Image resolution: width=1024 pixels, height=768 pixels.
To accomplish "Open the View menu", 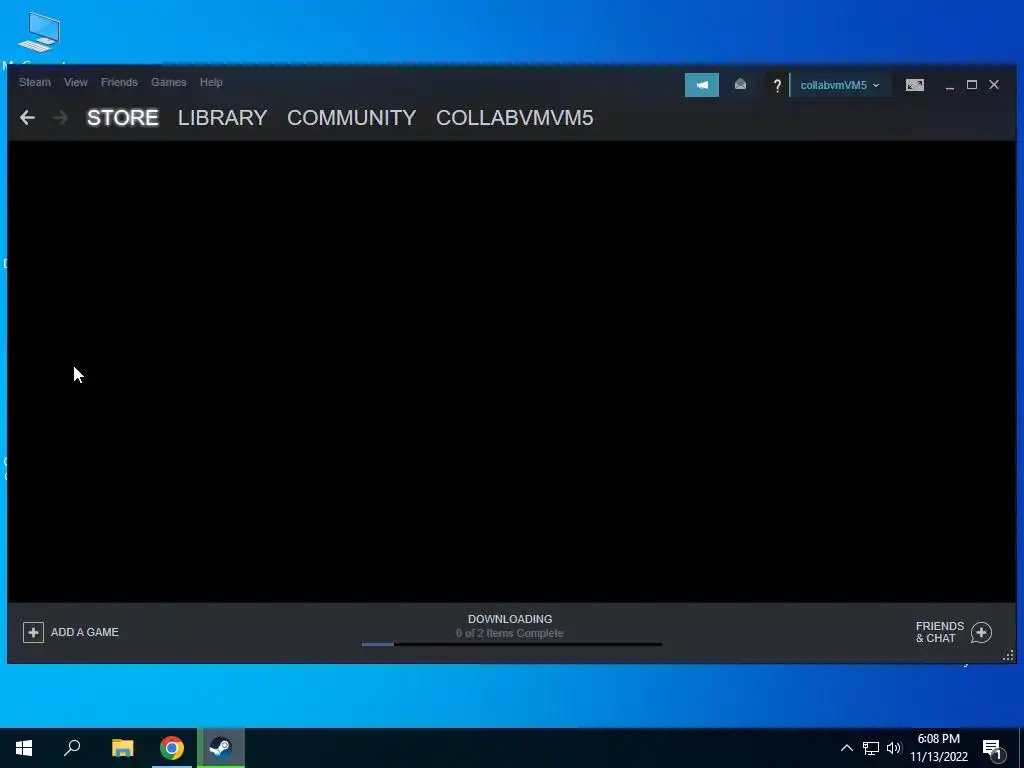I will pos(76,82).
